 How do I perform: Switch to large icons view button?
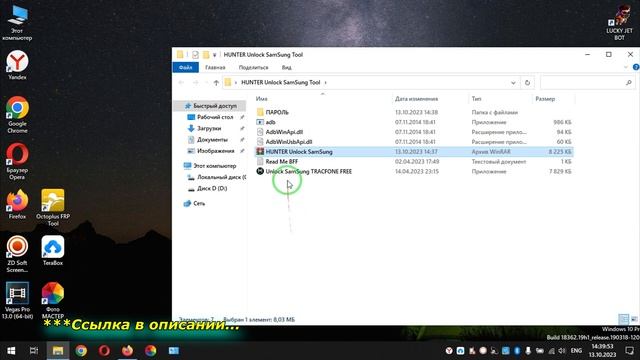(x=633, y=319)
